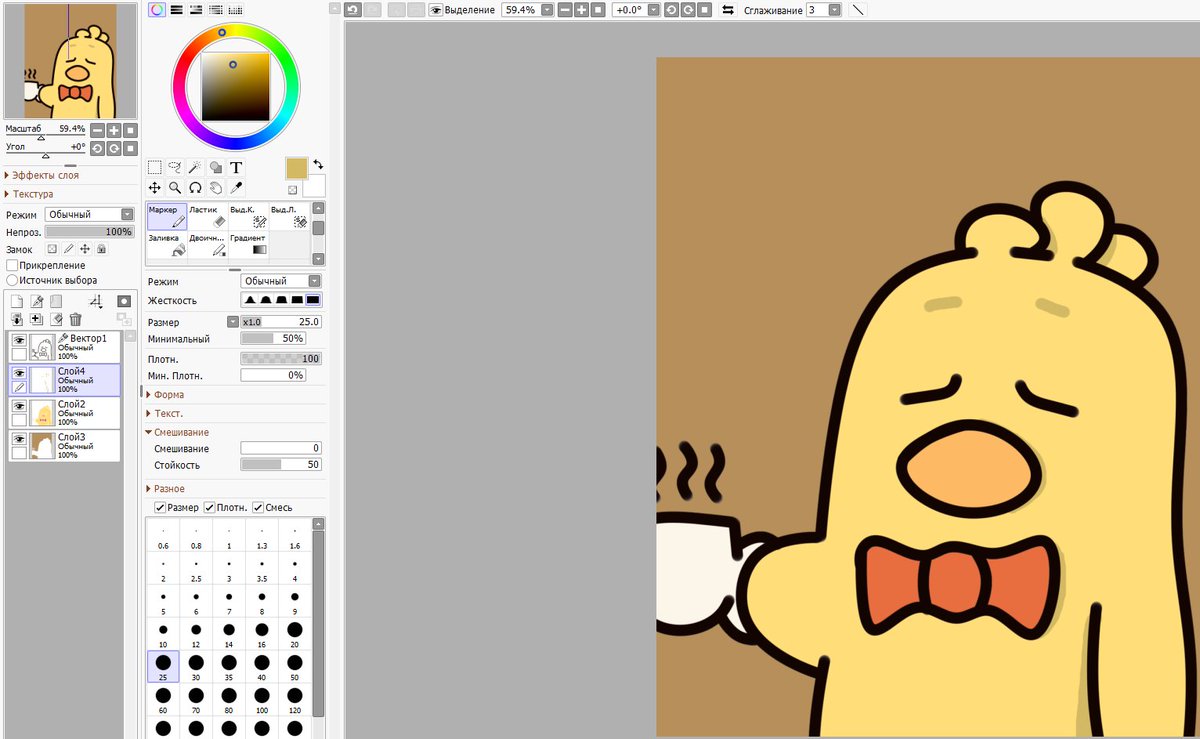Flip canvas view horizontally icon
The height and width of the screenshot is (739, 1200).
(x=728, y=9)
